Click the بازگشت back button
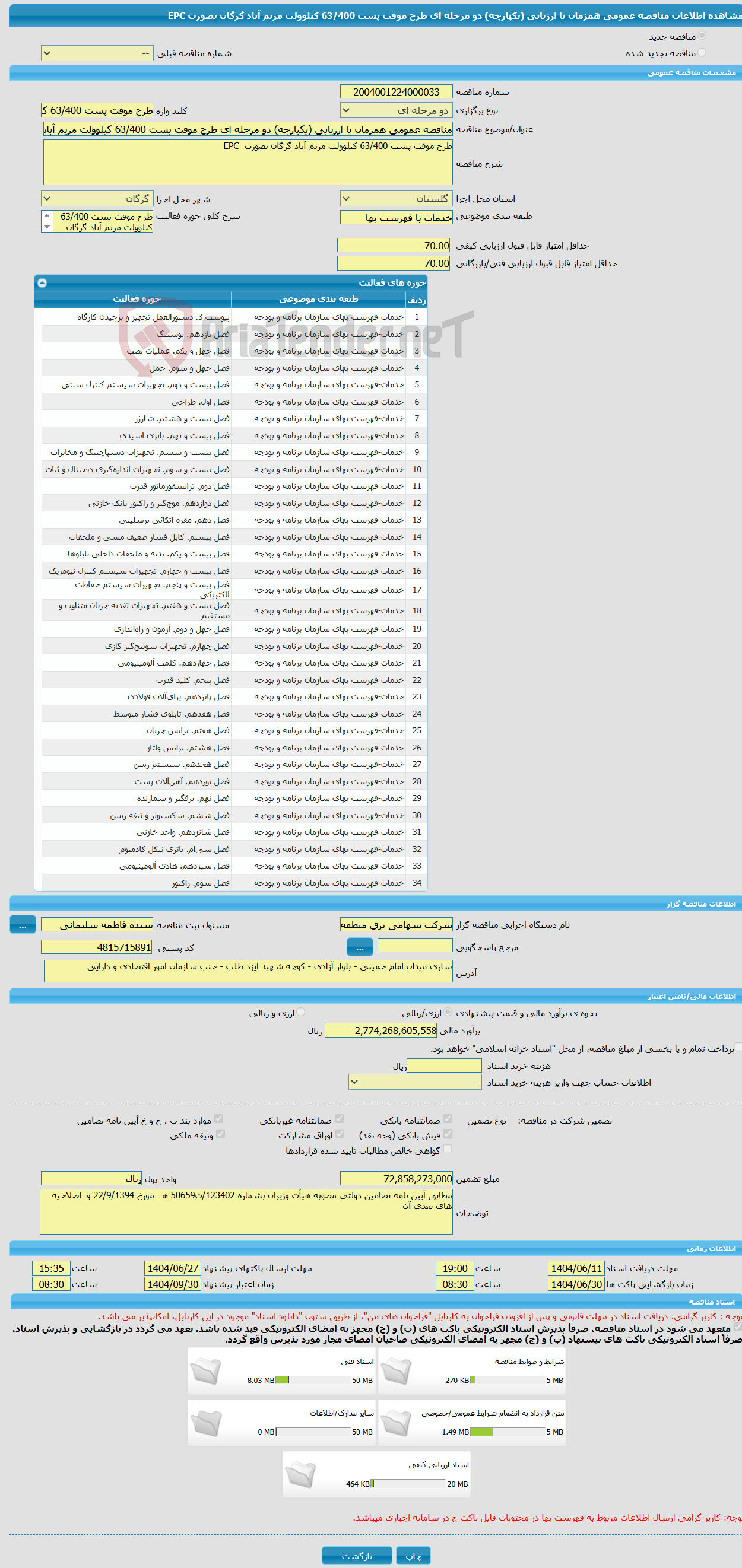 [x=356, y=1555]
